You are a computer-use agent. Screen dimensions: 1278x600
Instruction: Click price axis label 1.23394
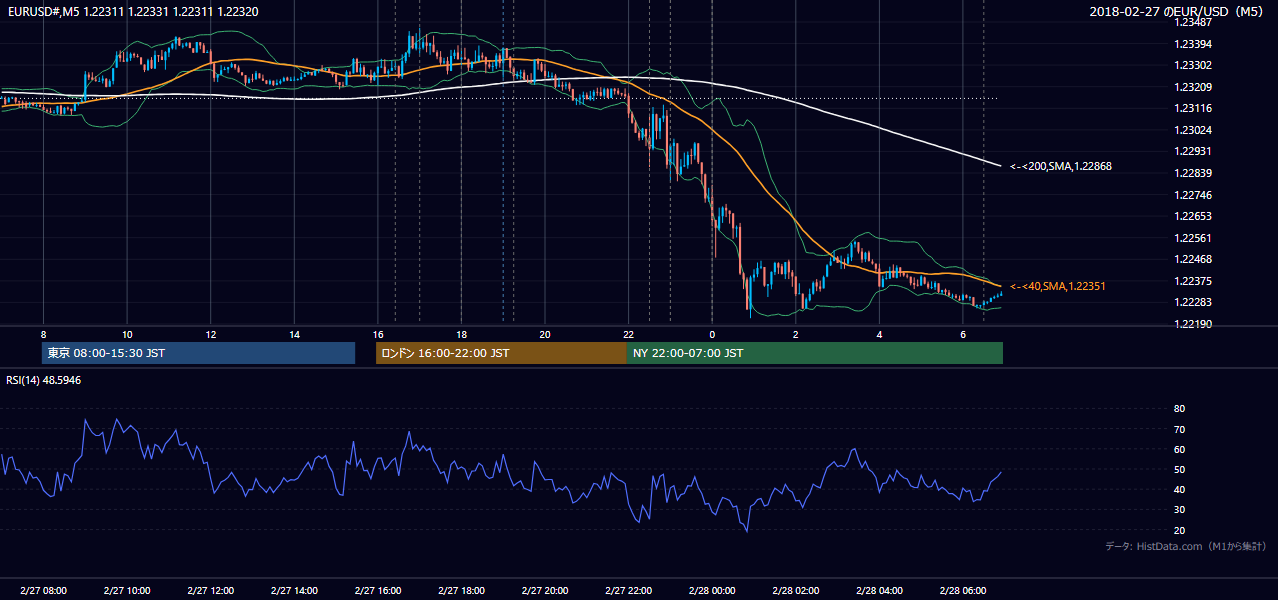[1192, 44]
